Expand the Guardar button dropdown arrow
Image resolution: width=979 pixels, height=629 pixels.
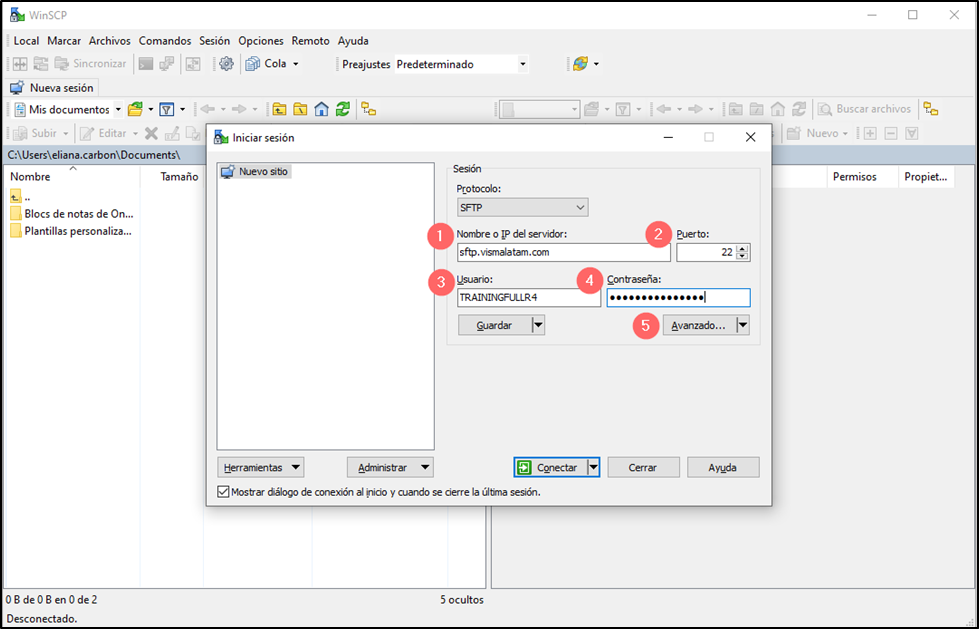(x=538, y=325)
